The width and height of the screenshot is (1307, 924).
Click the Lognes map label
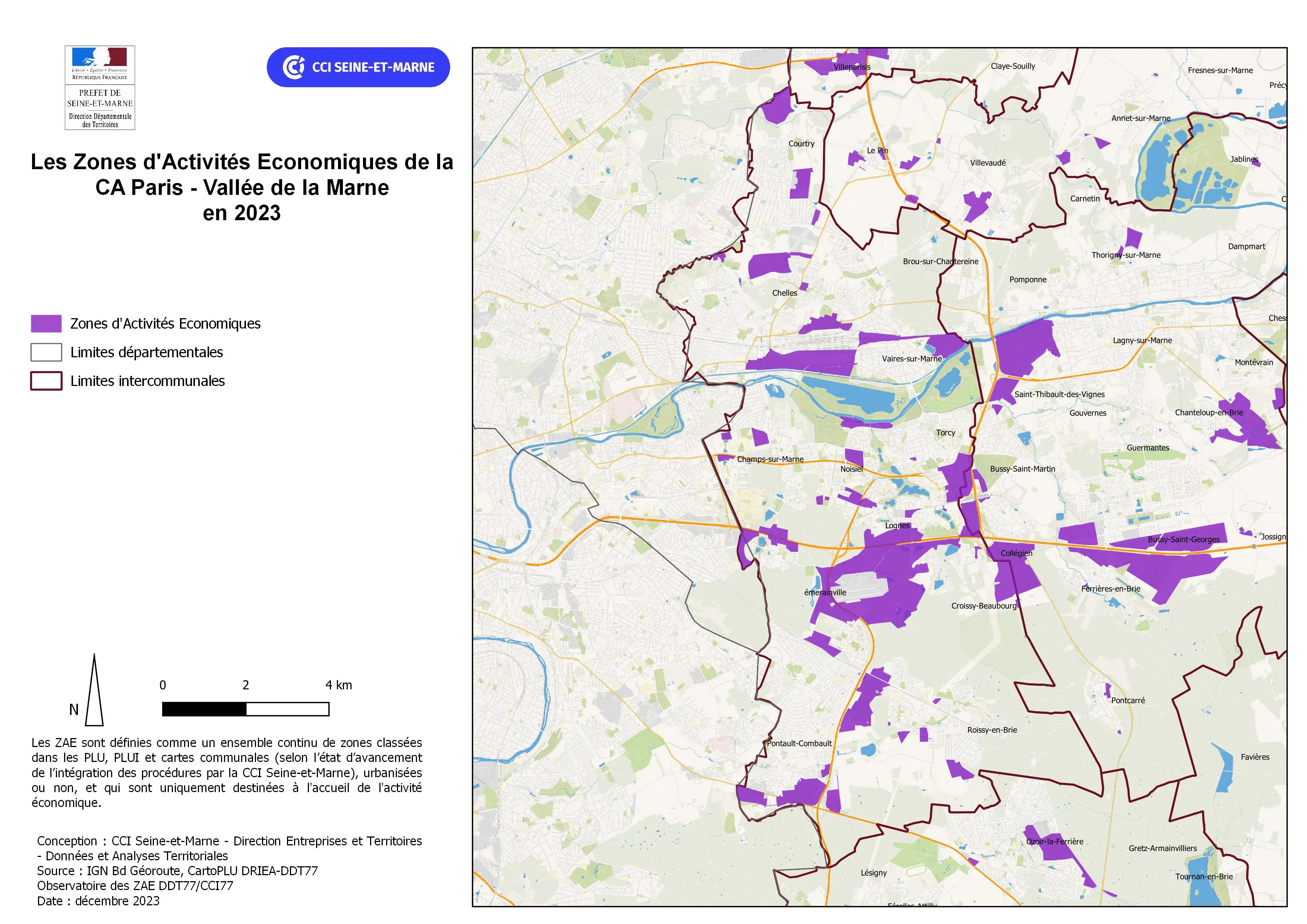(897, 526)
